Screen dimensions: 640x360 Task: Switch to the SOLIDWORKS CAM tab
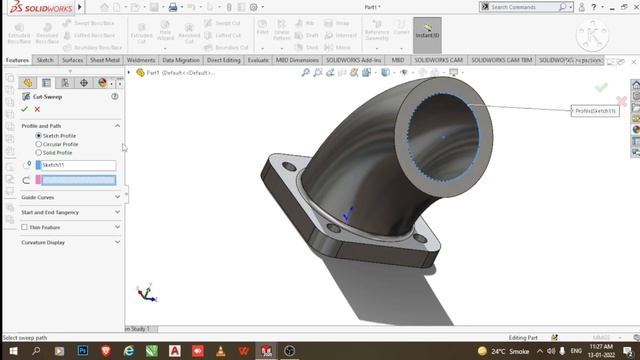438,60
